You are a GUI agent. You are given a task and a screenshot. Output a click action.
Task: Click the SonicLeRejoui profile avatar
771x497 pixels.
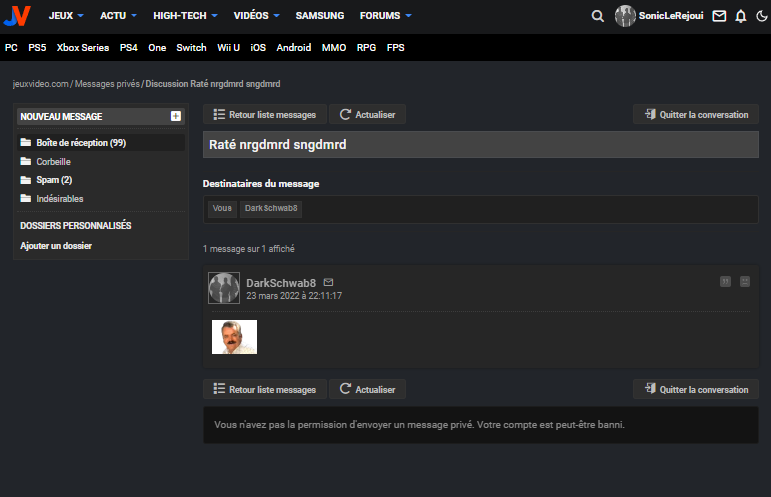coord(625,16)
